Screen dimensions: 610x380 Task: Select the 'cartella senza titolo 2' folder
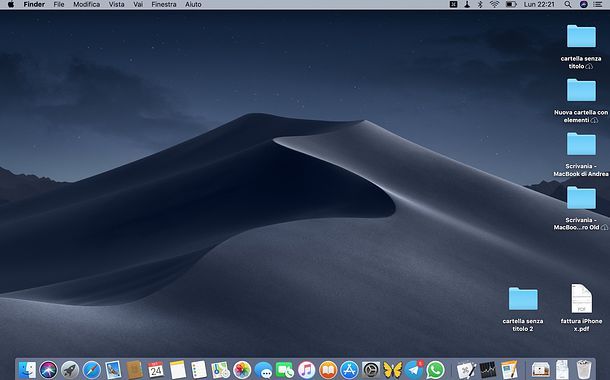[x=523, y=299]
